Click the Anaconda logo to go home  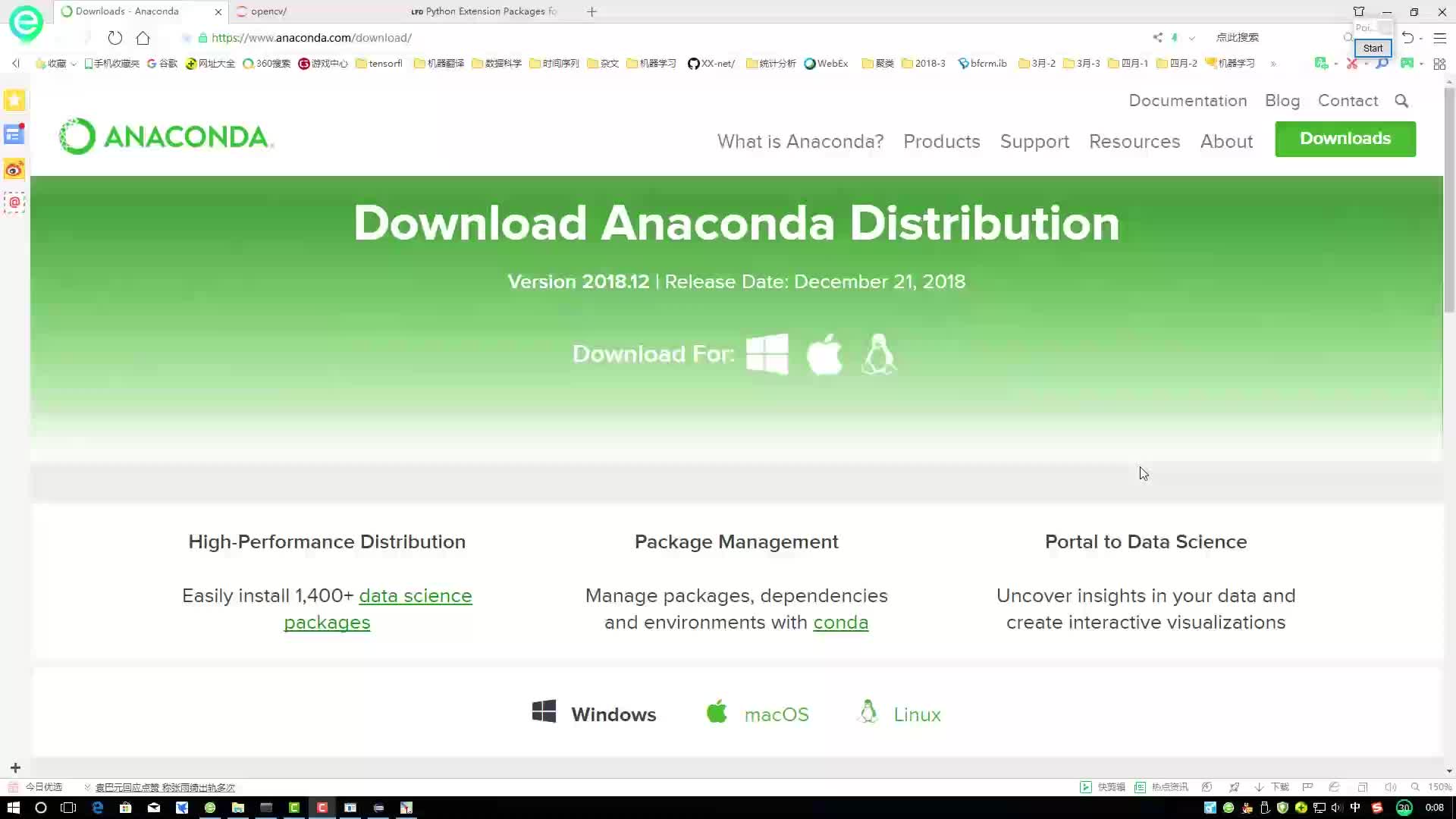pyautogui.click(x=166, y=136)
